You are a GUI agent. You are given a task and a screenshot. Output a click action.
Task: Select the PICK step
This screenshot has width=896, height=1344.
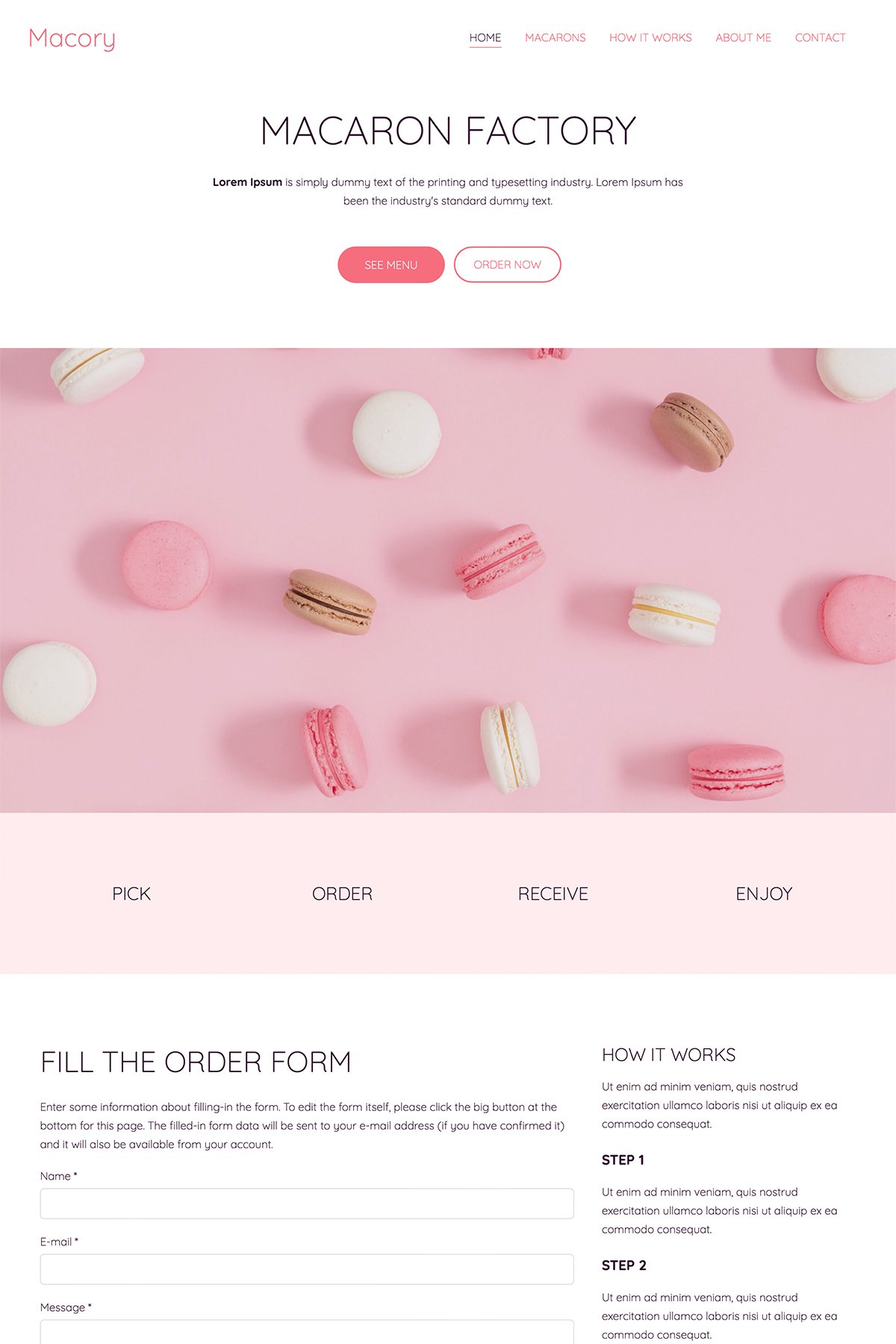click(131, 894)
